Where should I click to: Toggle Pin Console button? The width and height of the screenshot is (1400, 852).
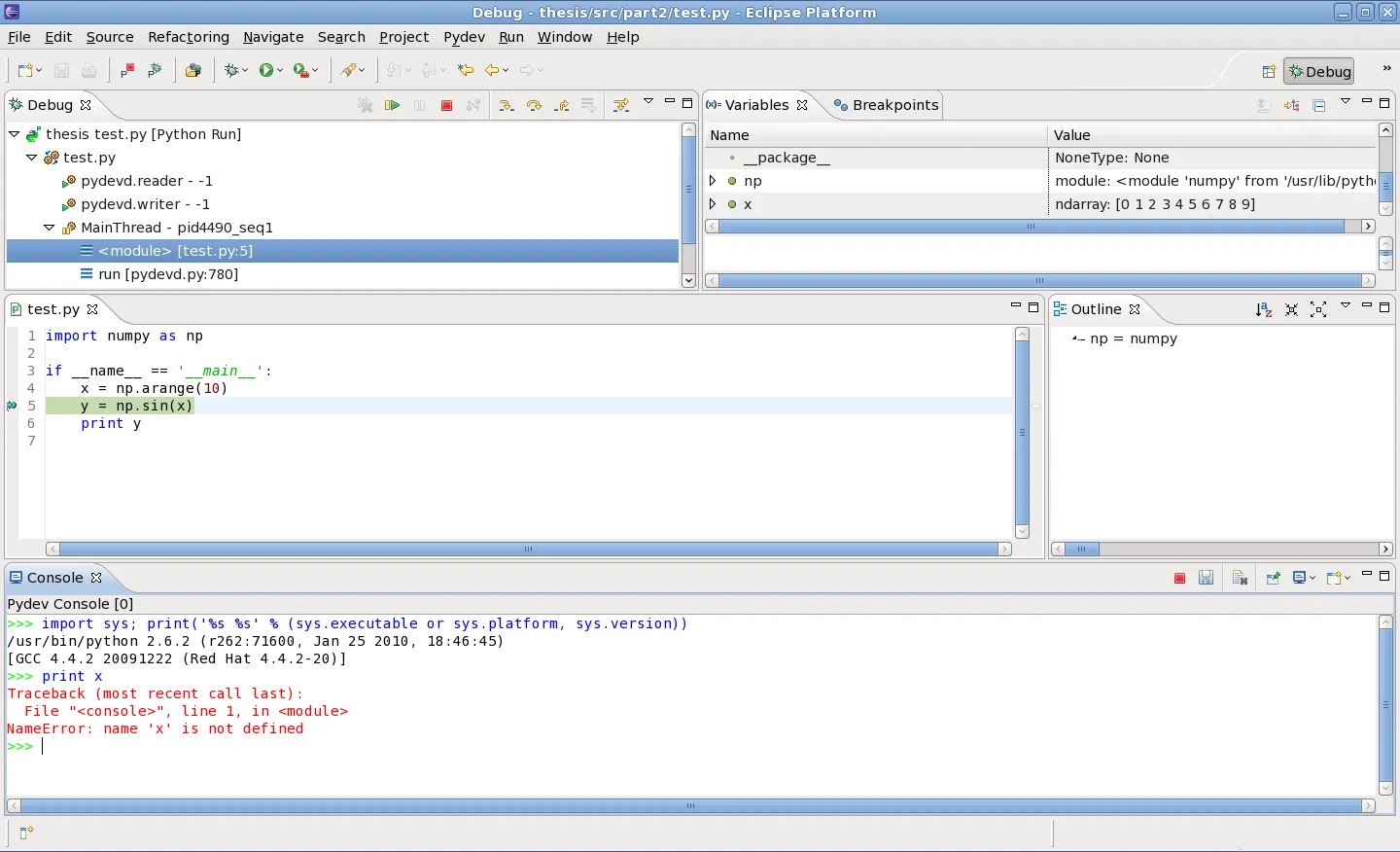point(1273,578)
